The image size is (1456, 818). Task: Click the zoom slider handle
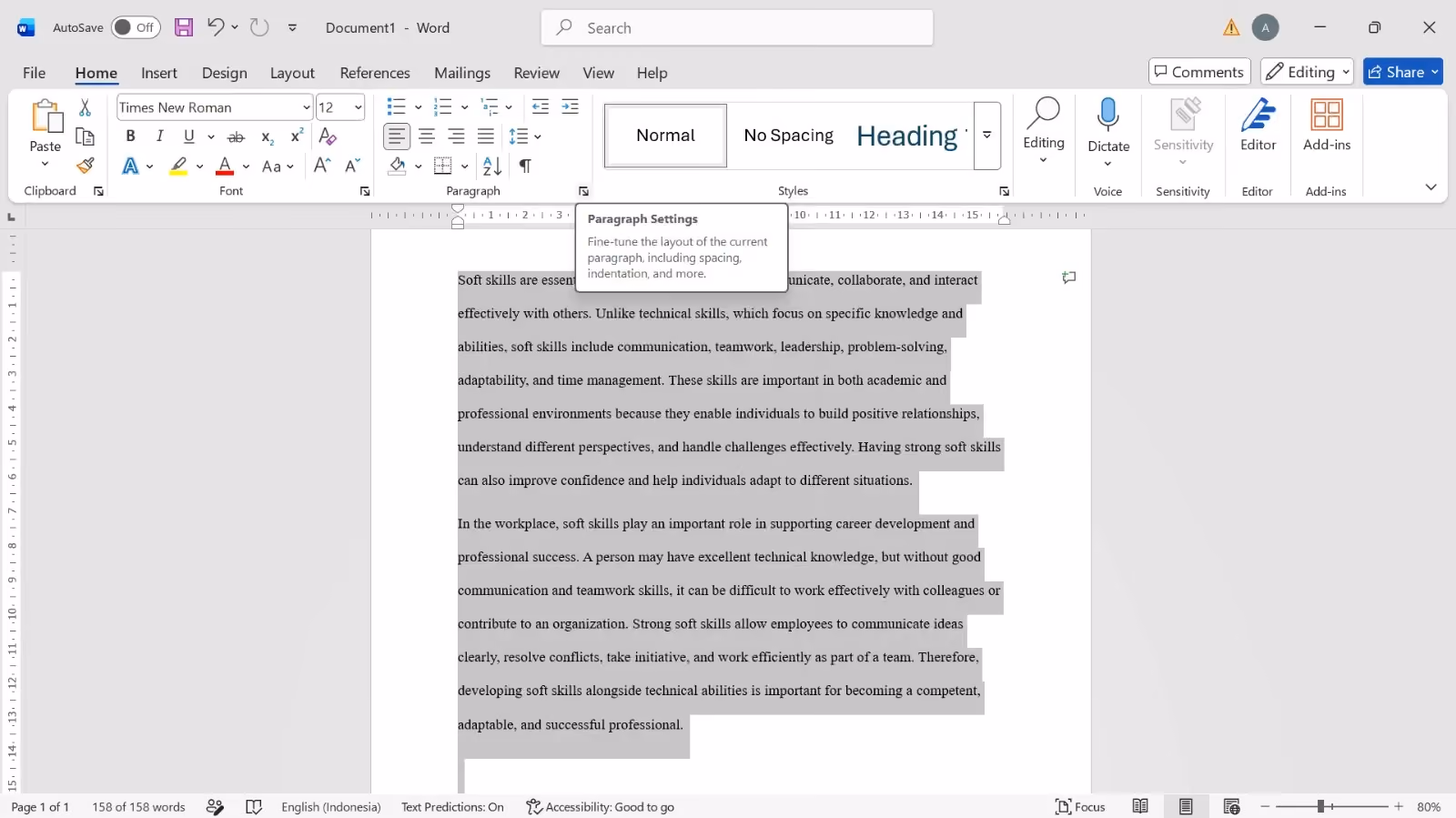[1320, 806]
